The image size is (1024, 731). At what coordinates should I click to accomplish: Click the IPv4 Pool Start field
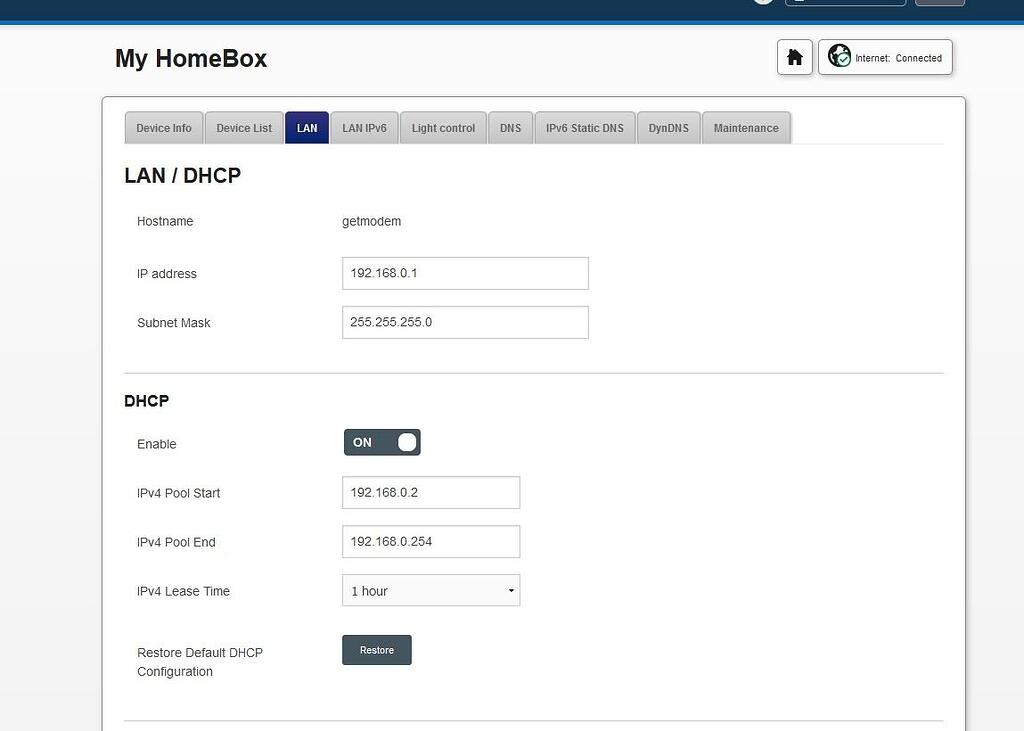click(x=430, y=492)
